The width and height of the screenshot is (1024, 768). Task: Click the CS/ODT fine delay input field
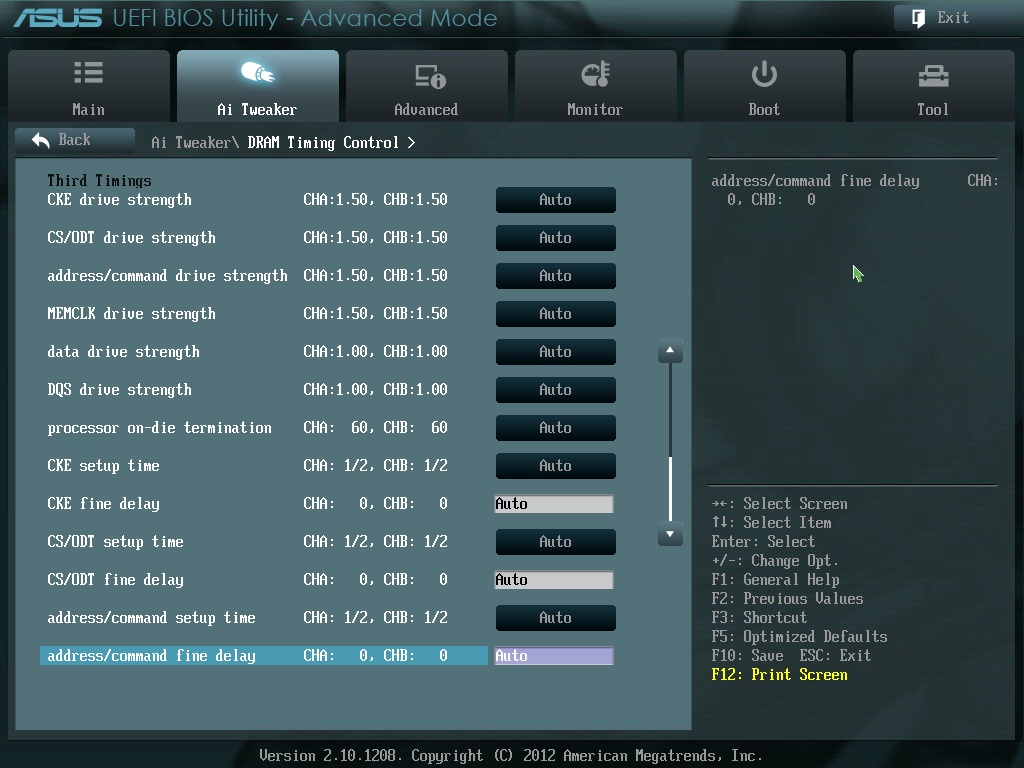click(554, 580)
